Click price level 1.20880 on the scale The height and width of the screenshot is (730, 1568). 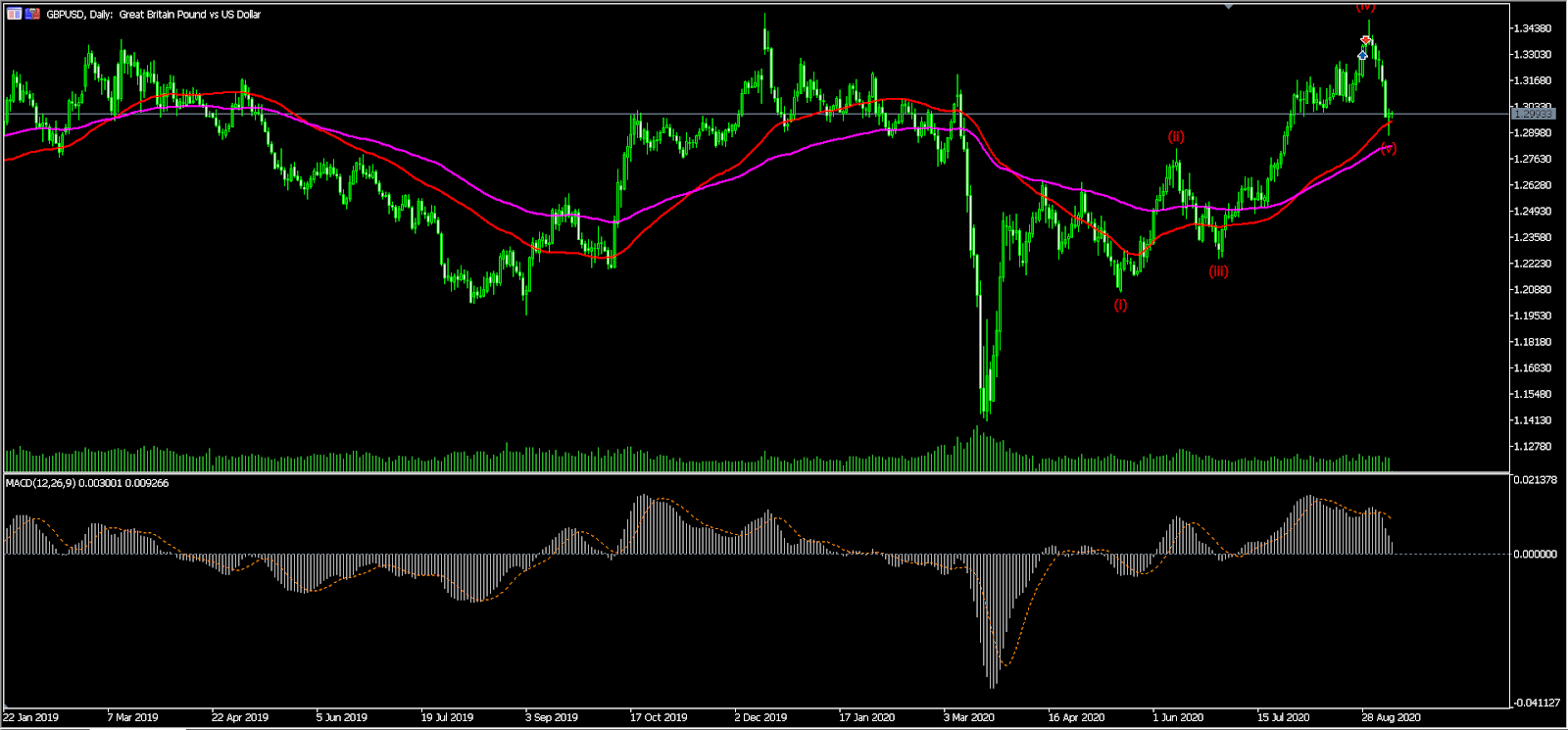(1532, 289)
